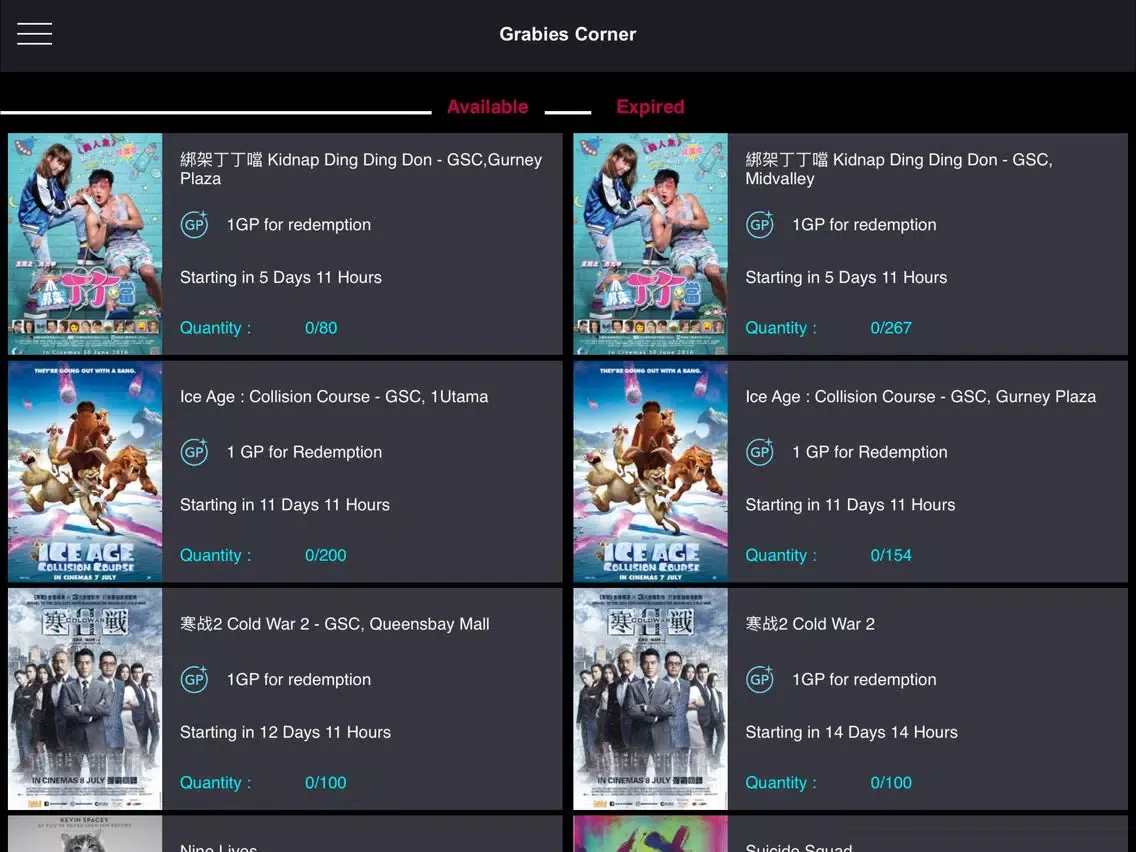Tap GP icon on Ice Age Gurney Plaza card

tap(759, 452)
